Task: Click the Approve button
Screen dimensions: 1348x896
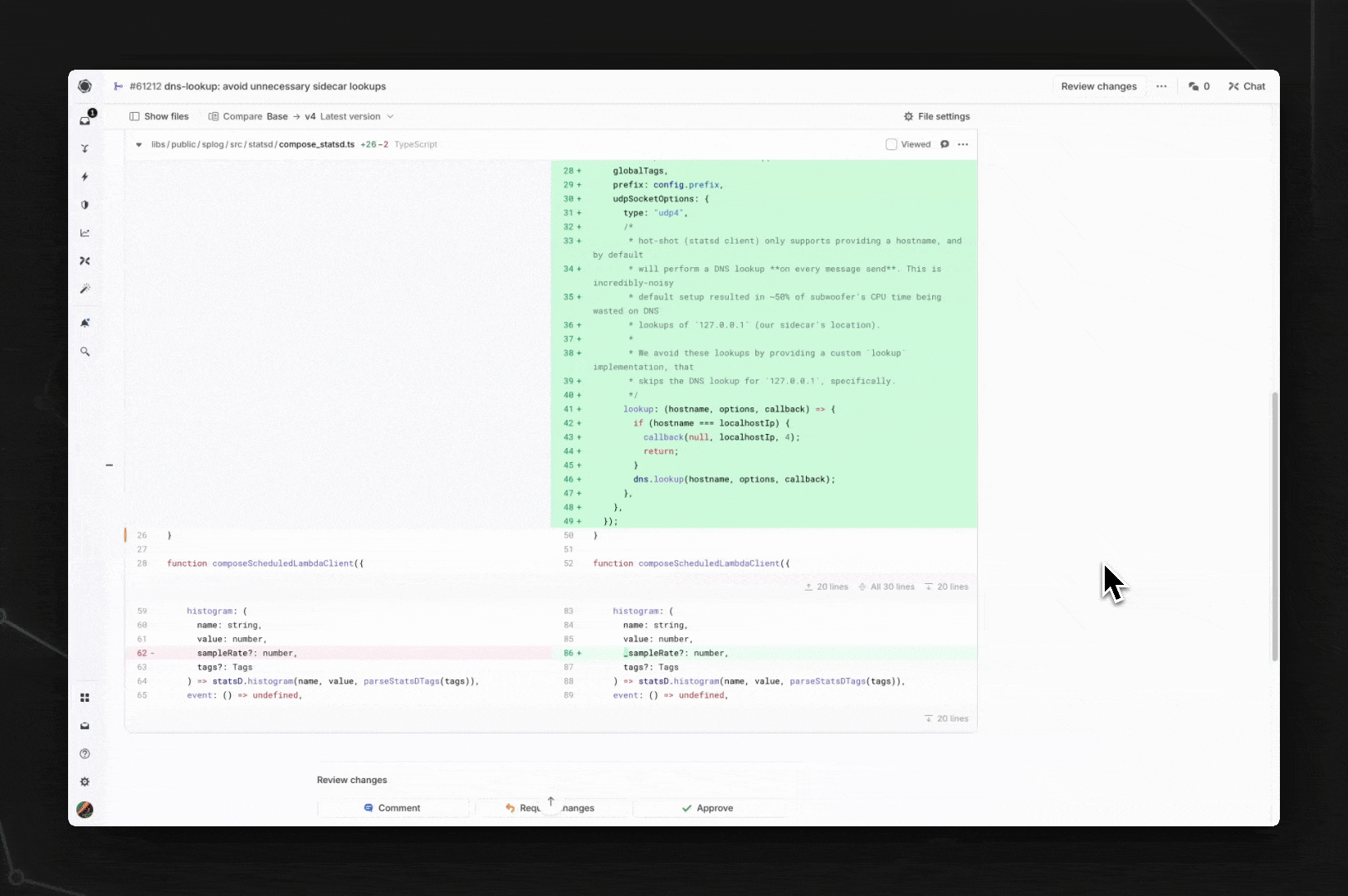Action: tap(707, 808)
